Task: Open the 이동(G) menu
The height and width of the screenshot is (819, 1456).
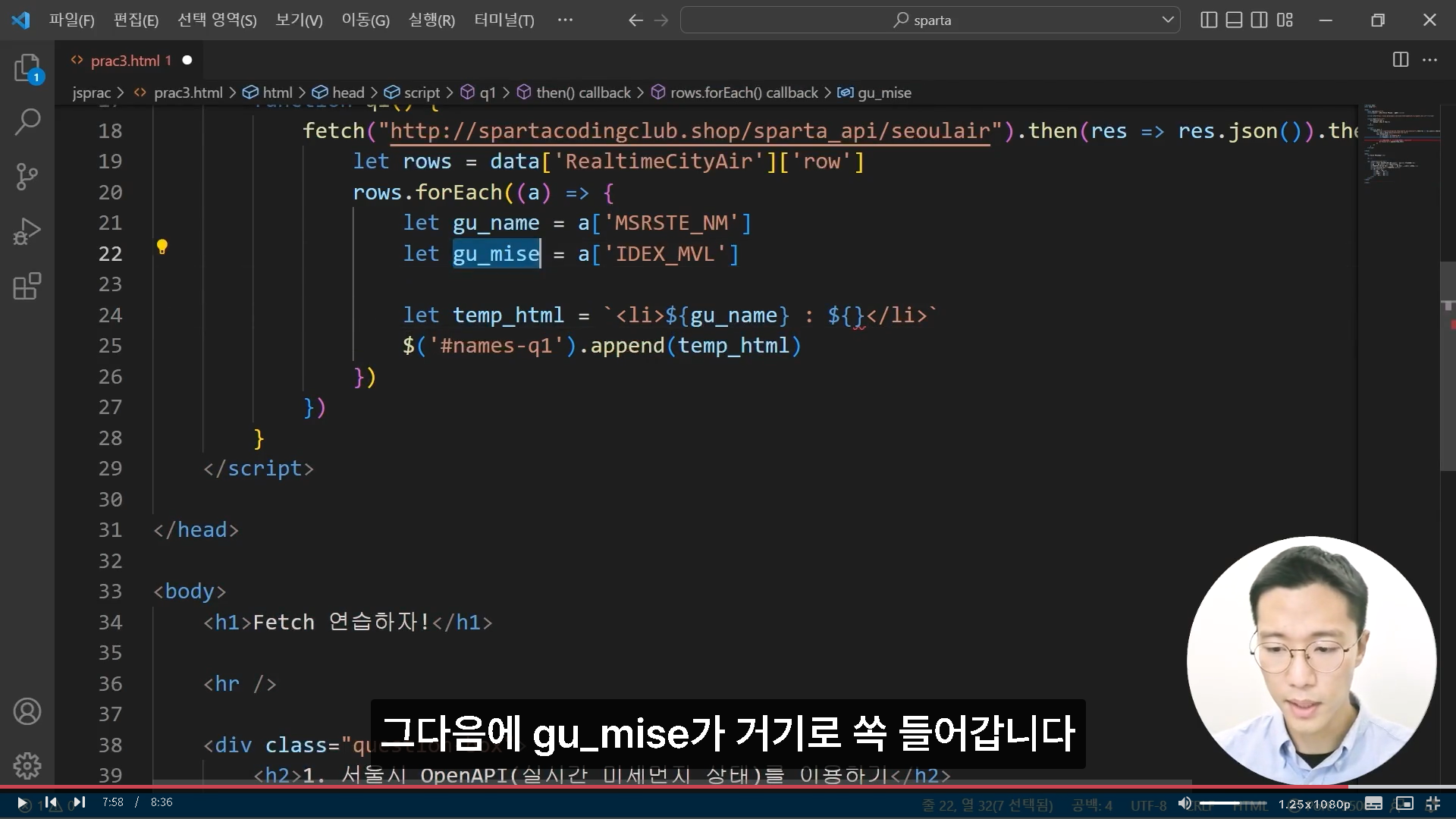Action: [x=366, y=20]
